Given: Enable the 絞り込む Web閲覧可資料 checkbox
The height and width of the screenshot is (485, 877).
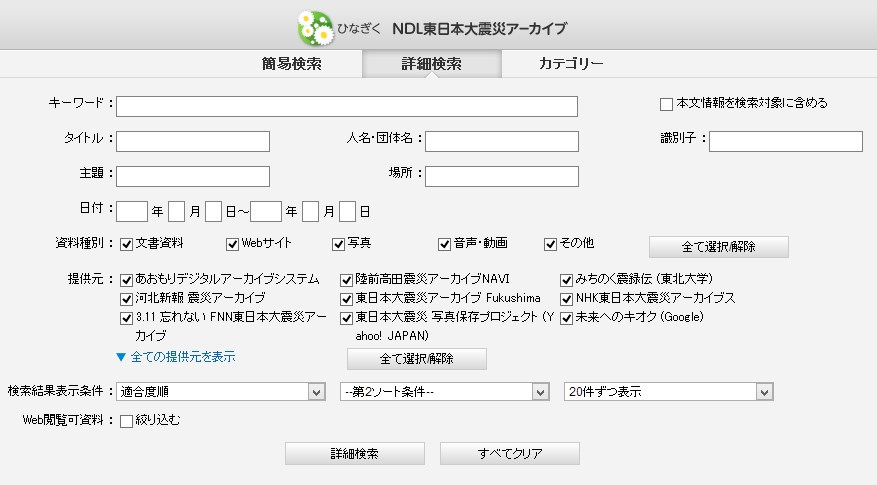Looking at the screenshot, I should [126, 421].
